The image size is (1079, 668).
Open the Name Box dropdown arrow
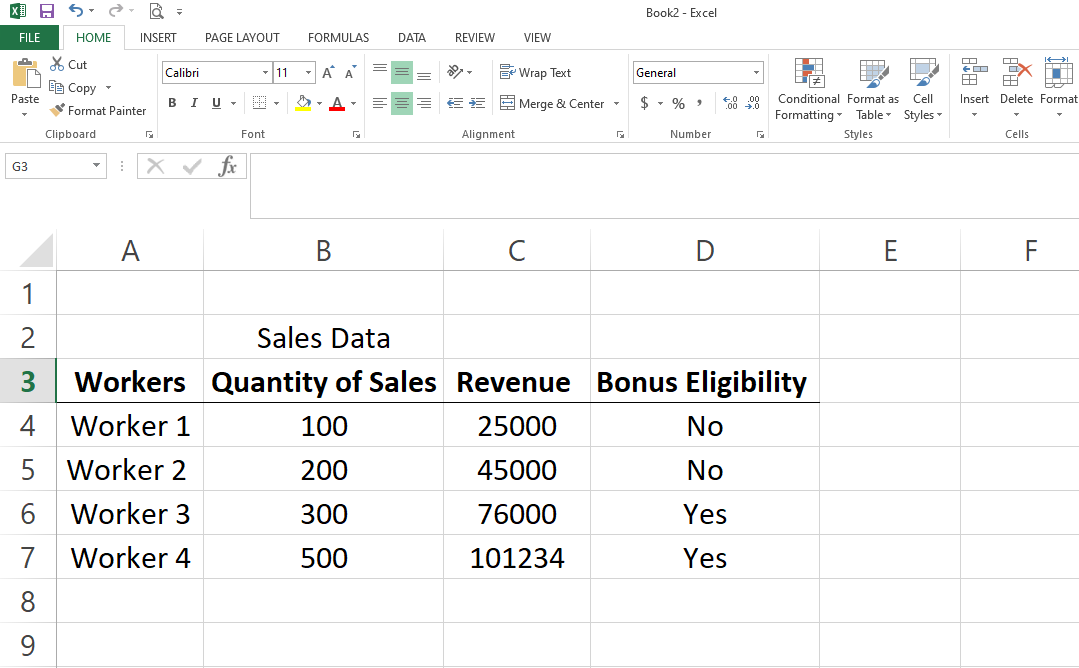point(96,167)
